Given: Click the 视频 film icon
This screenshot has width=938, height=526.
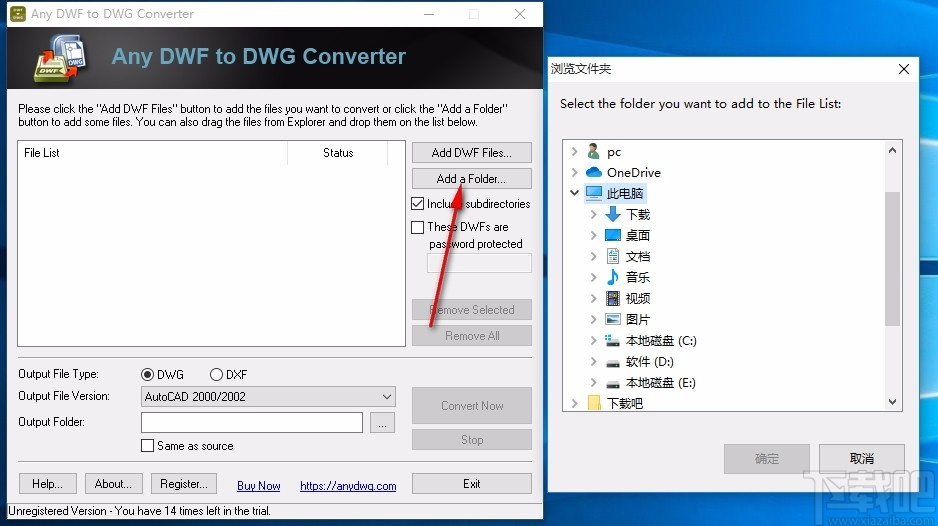Looking at the screenshot, I should click(613, 298).
